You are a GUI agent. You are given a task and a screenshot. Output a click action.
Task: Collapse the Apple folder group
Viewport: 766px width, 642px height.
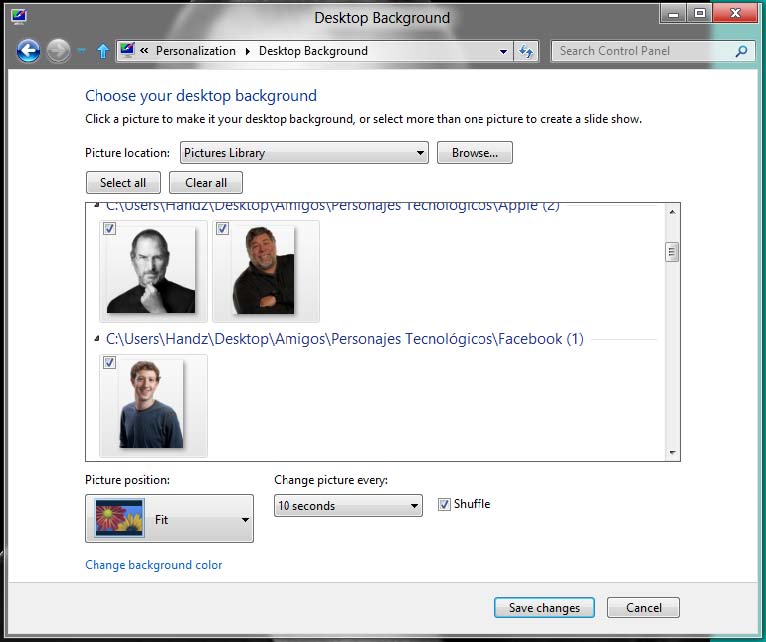97,206
